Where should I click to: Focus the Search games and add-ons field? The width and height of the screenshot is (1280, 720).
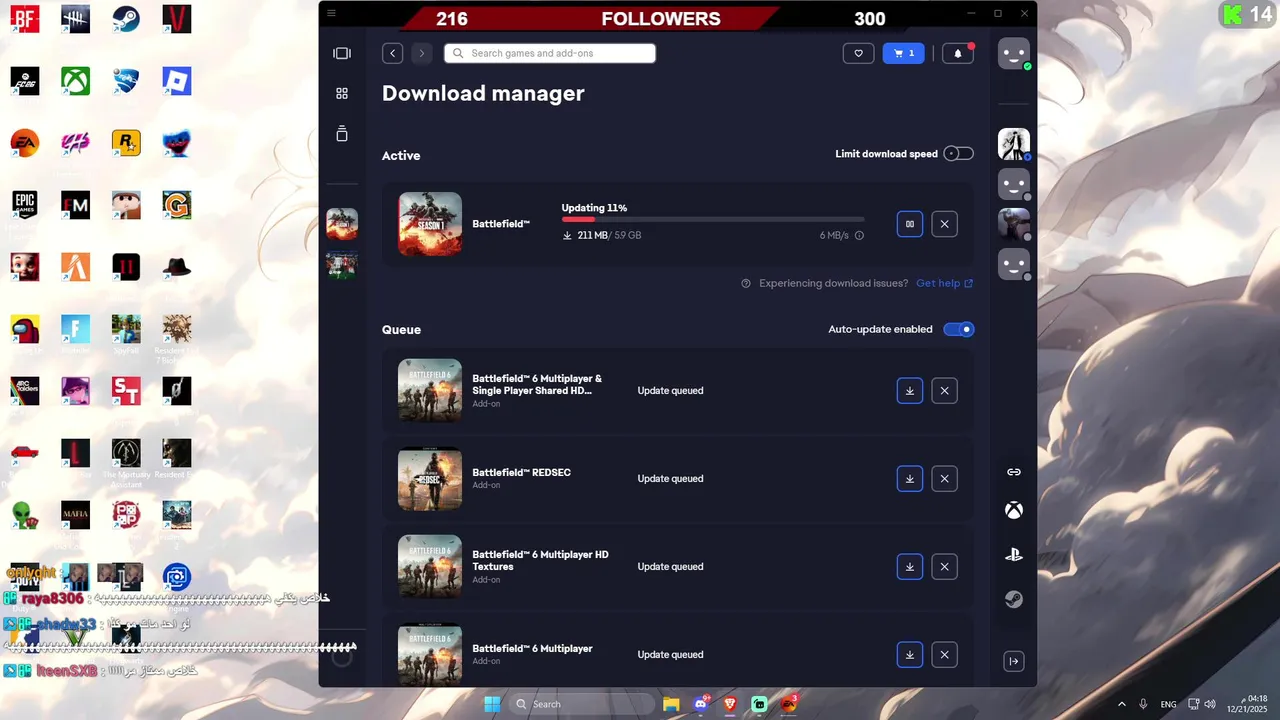pos(550,54)
